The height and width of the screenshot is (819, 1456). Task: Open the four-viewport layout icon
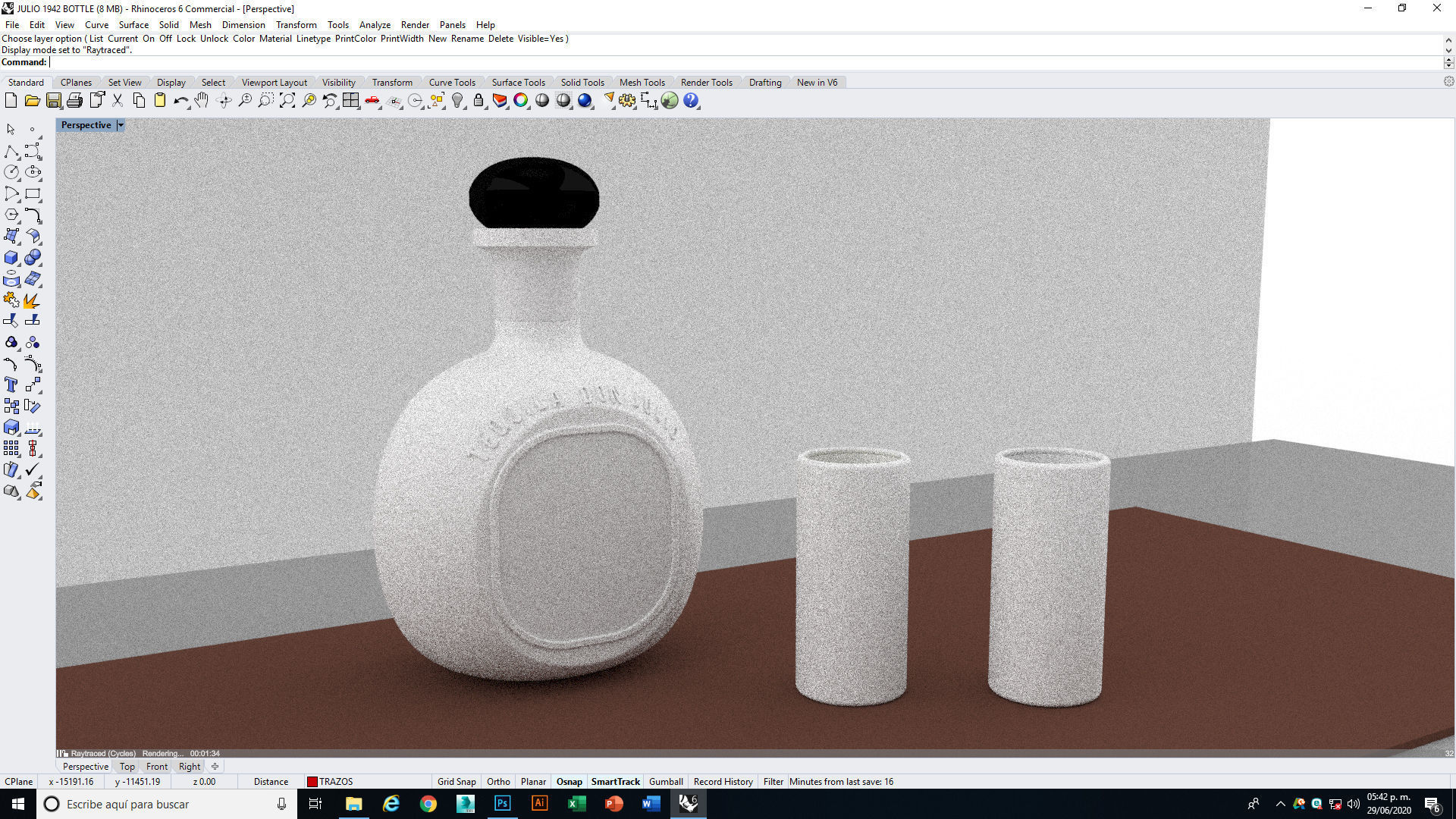350,101
